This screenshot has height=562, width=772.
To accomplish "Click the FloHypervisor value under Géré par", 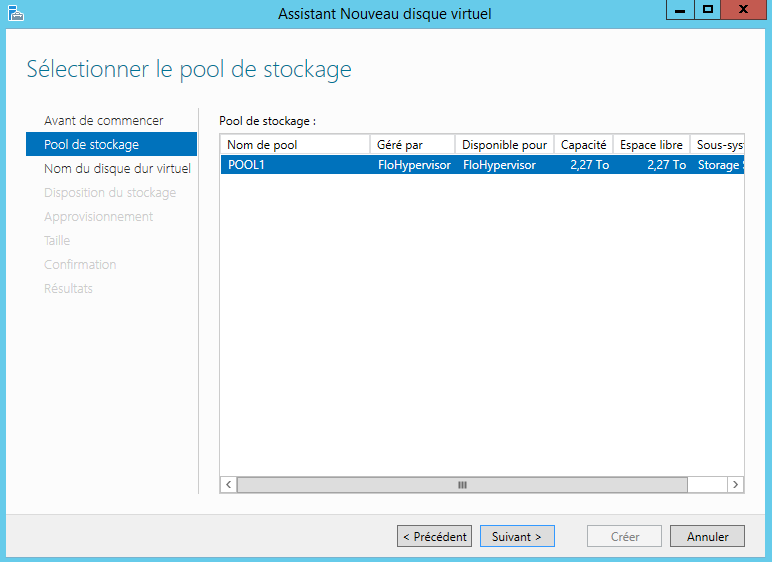I will [x=414, y=165].
